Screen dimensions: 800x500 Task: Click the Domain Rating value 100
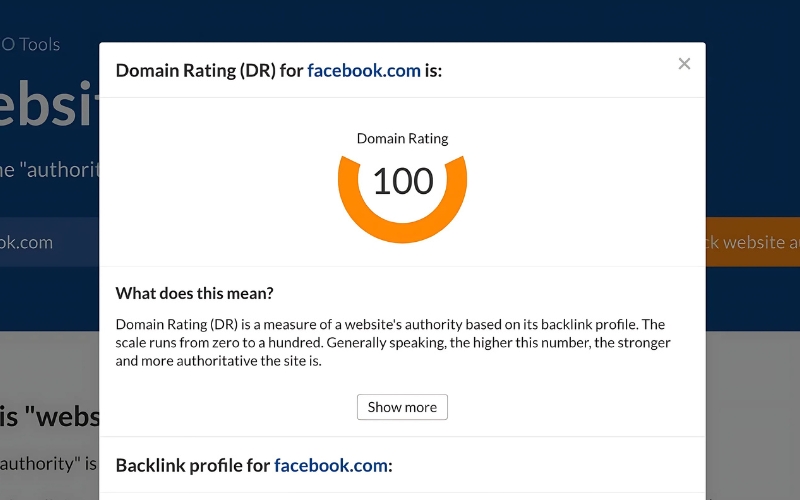403,181
